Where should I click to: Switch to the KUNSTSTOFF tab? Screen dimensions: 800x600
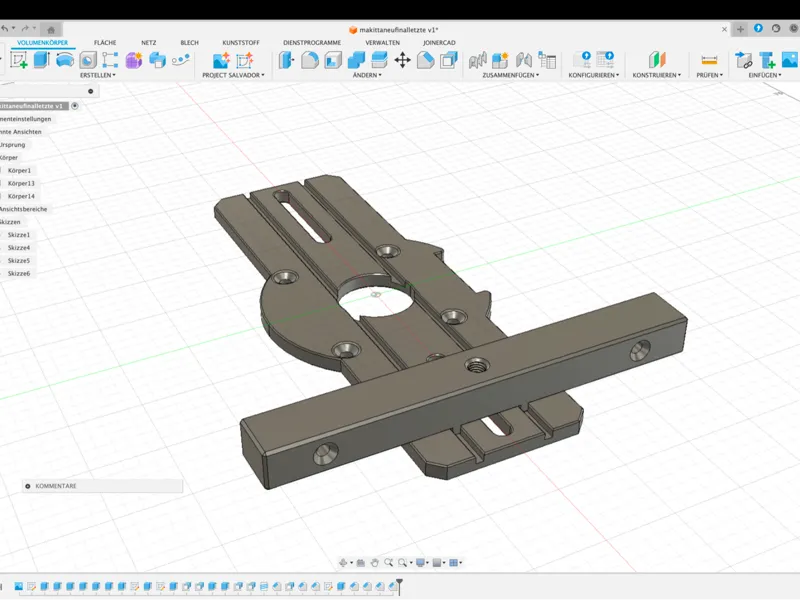coord(241,43)
